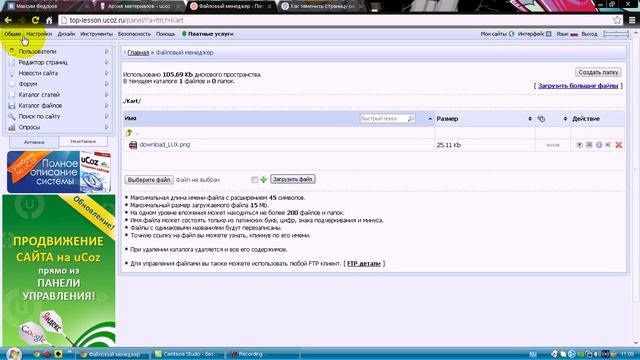Click the Главная breadcrumb link
Viewport: 640px width, 360px height.
coord(138,53)
